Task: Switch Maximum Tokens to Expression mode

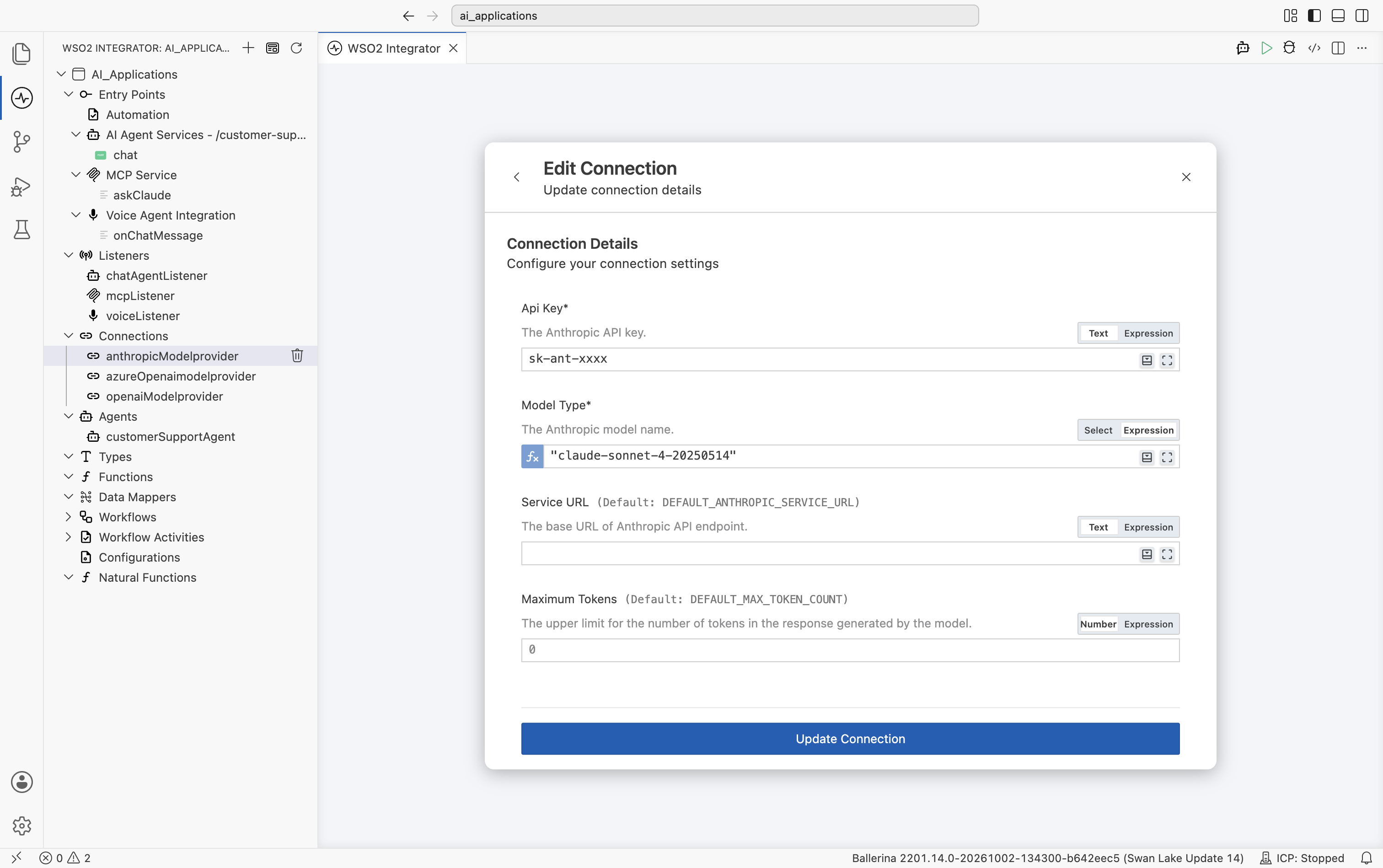Action: pos(1148,624)
